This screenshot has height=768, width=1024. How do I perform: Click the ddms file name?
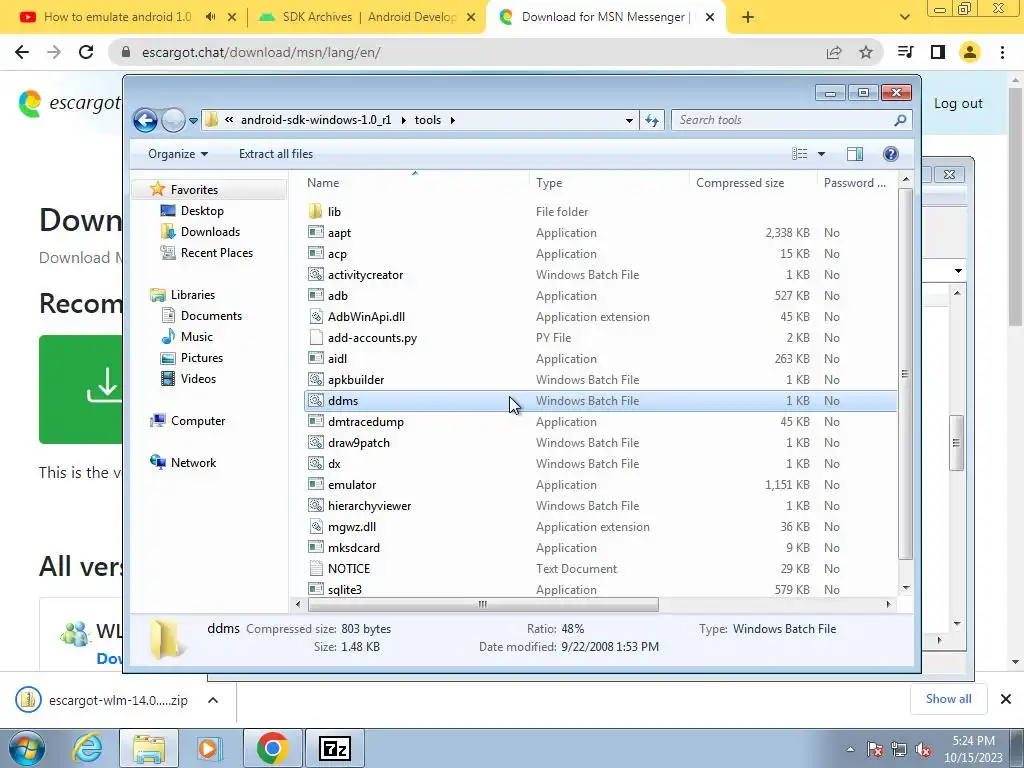(343, 401)
